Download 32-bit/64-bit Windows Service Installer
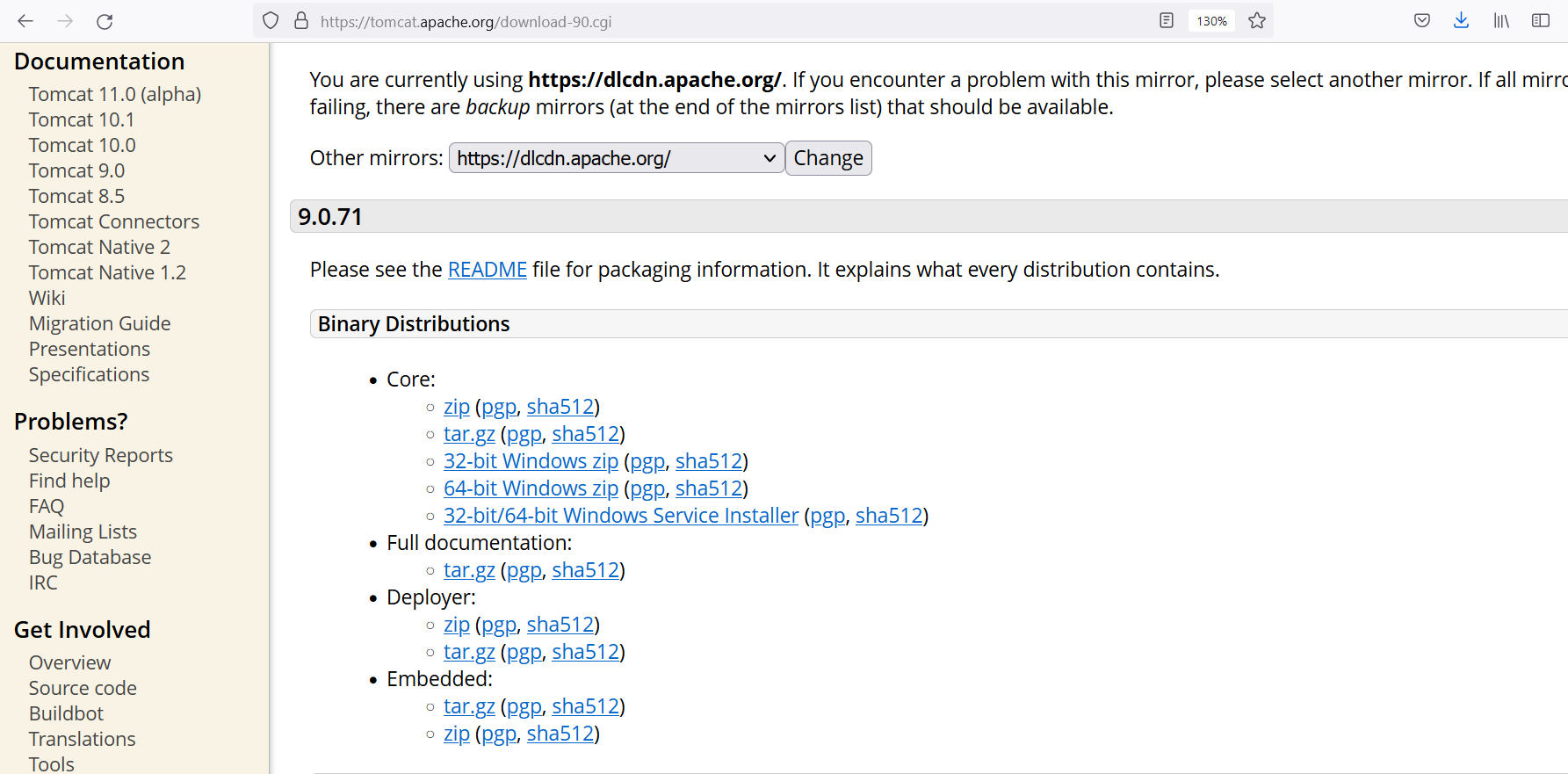Screen dimensions: 1568x774 pos(621,516)
